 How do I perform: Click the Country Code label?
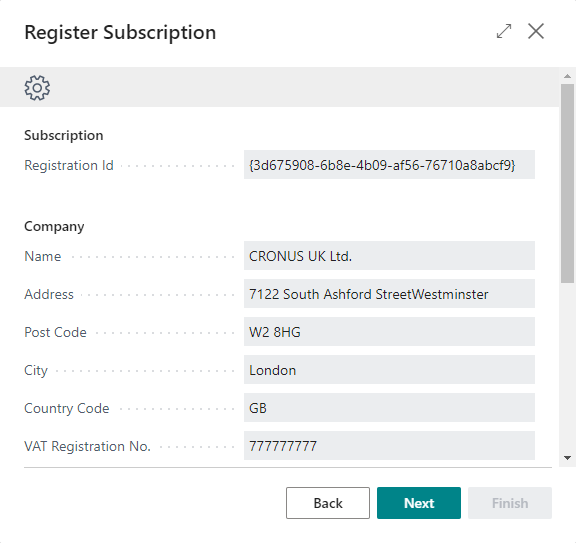click(66, 408)
